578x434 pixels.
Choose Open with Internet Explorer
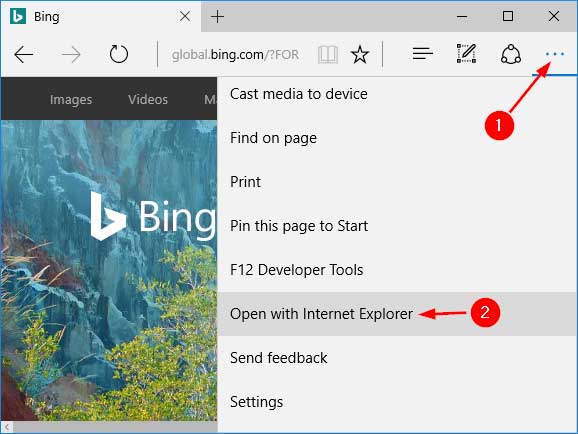click(x=397, y=314)
